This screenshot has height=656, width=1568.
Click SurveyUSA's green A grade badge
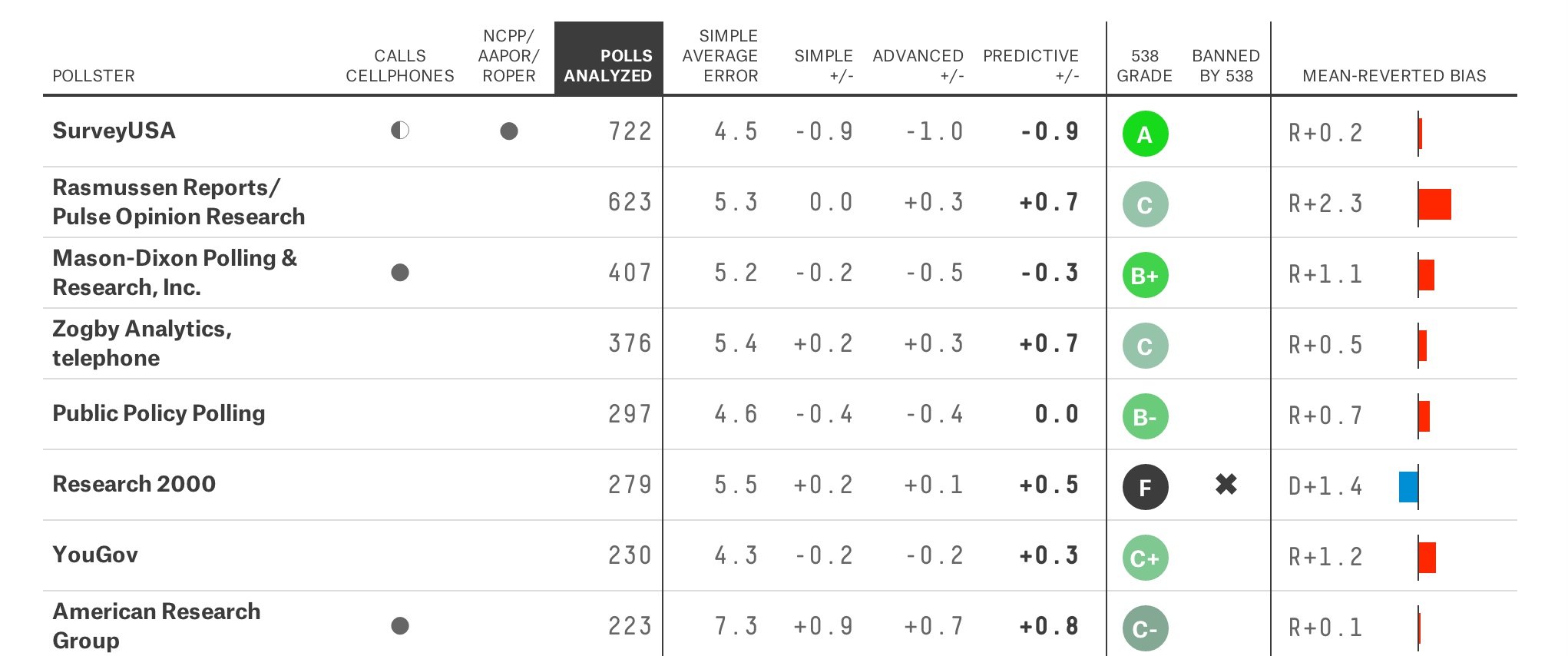[1145, 134]
